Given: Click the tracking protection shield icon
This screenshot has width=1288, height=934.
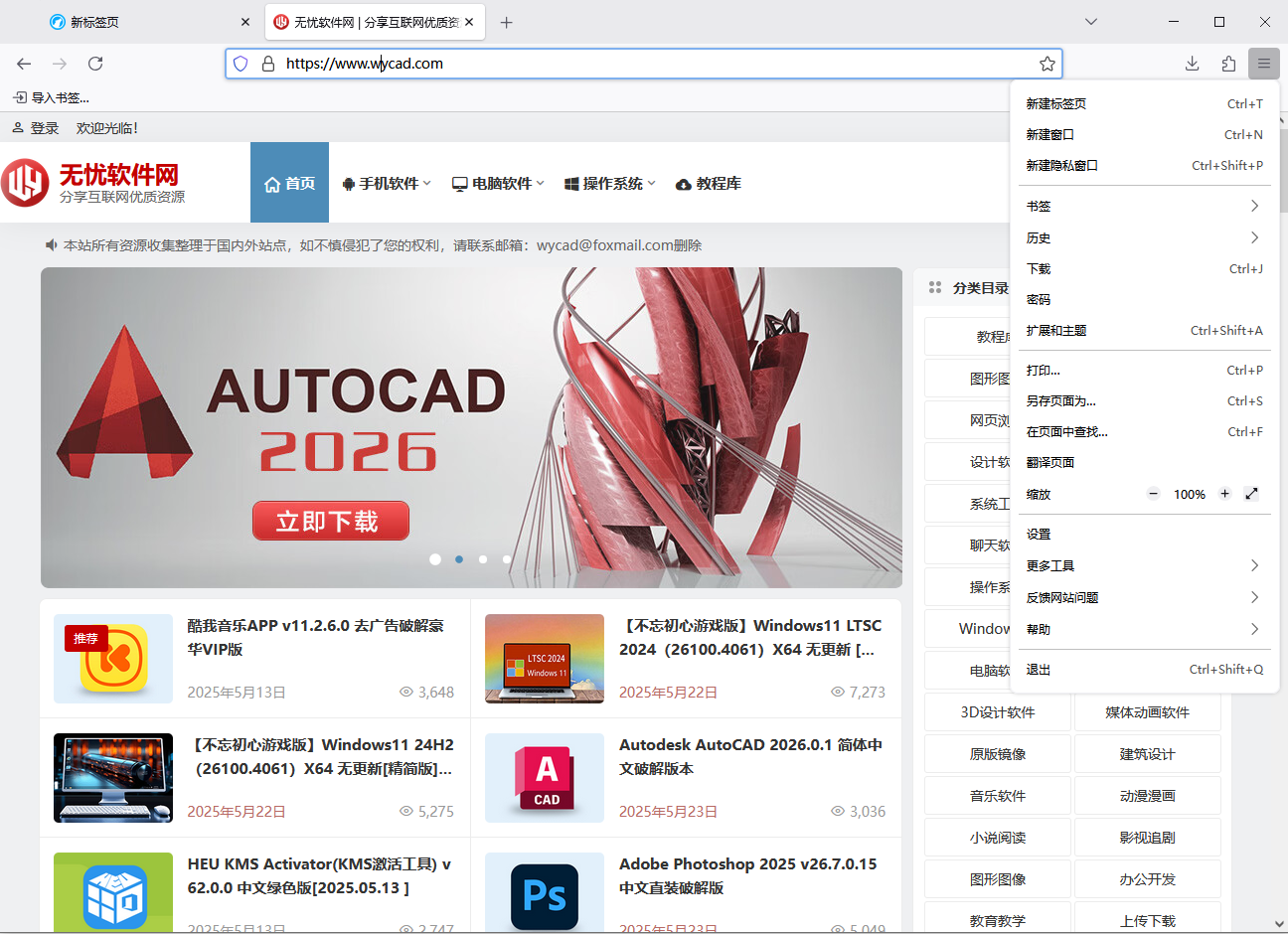Looking at the screenshot, I should coord(240,63).
